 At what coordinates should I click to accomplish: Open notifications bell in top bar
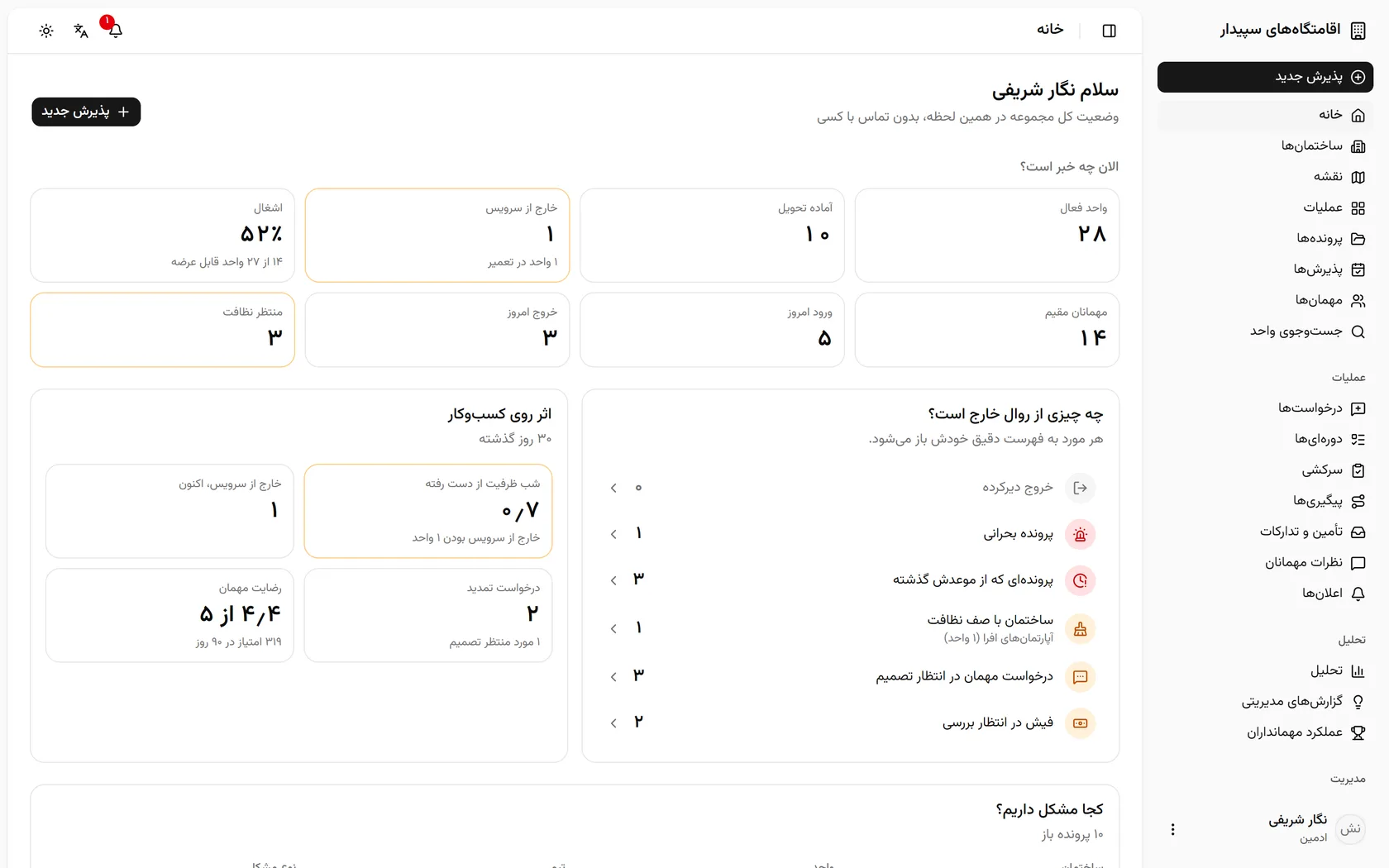(x=116, y=31)
